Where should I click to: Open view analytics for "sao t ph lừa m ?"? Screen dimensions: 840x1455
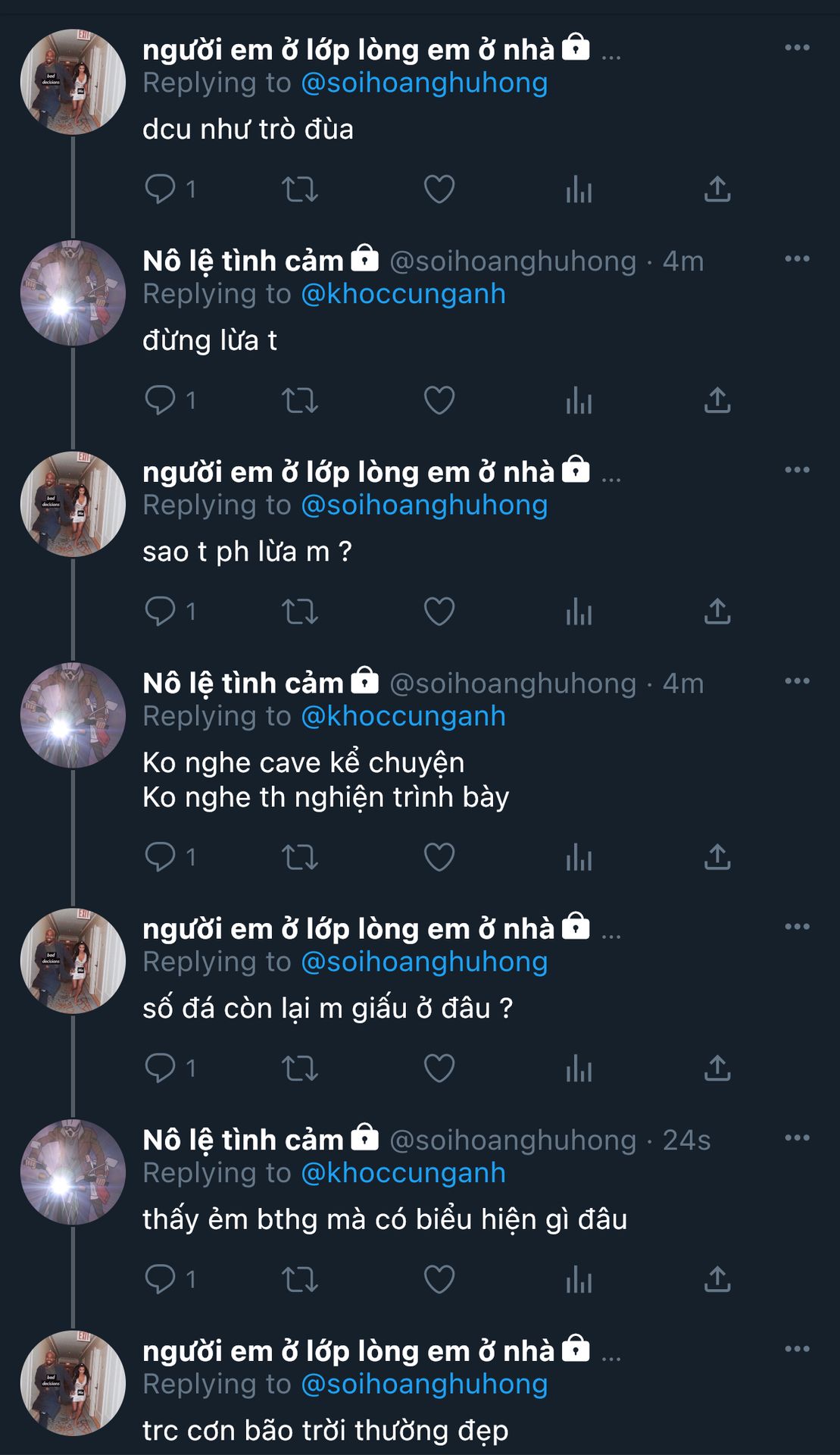pos(579,612)
